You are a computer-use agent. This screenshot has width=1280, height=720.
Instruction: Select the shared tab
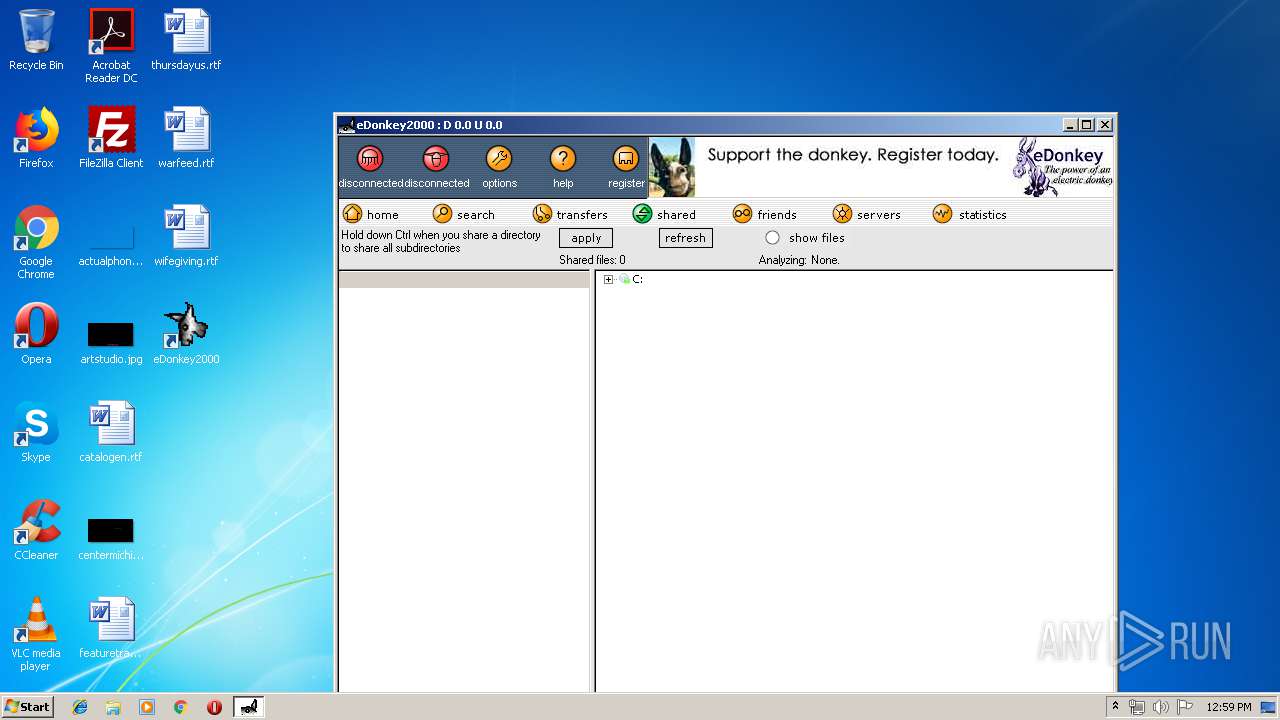(664, 214)
